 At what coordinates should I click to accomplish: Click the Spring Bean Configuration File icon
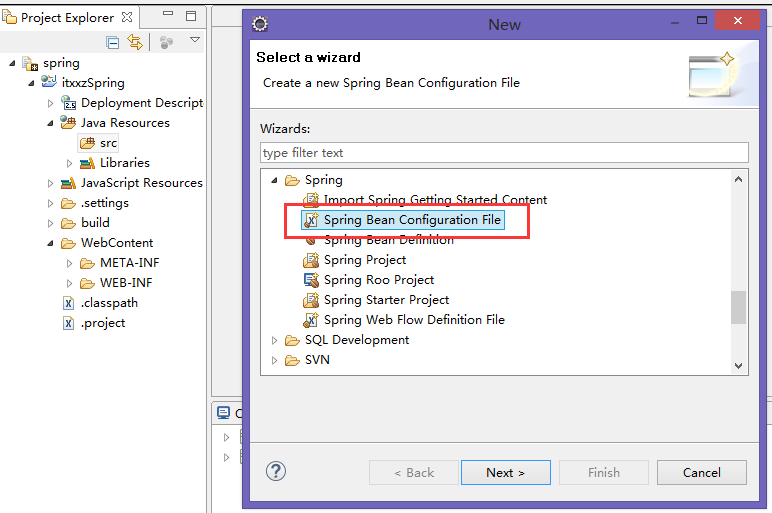pyautogui.click(x=311, y=220)
